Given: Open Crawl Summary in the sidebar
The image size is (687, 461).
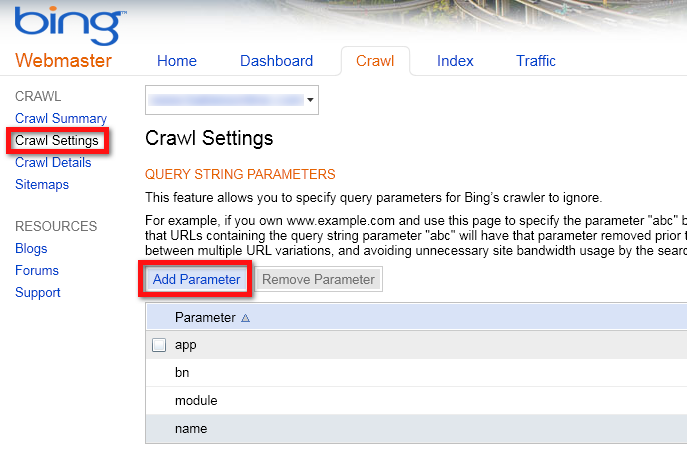Looking at the screenshot, I should click(61, 118).
